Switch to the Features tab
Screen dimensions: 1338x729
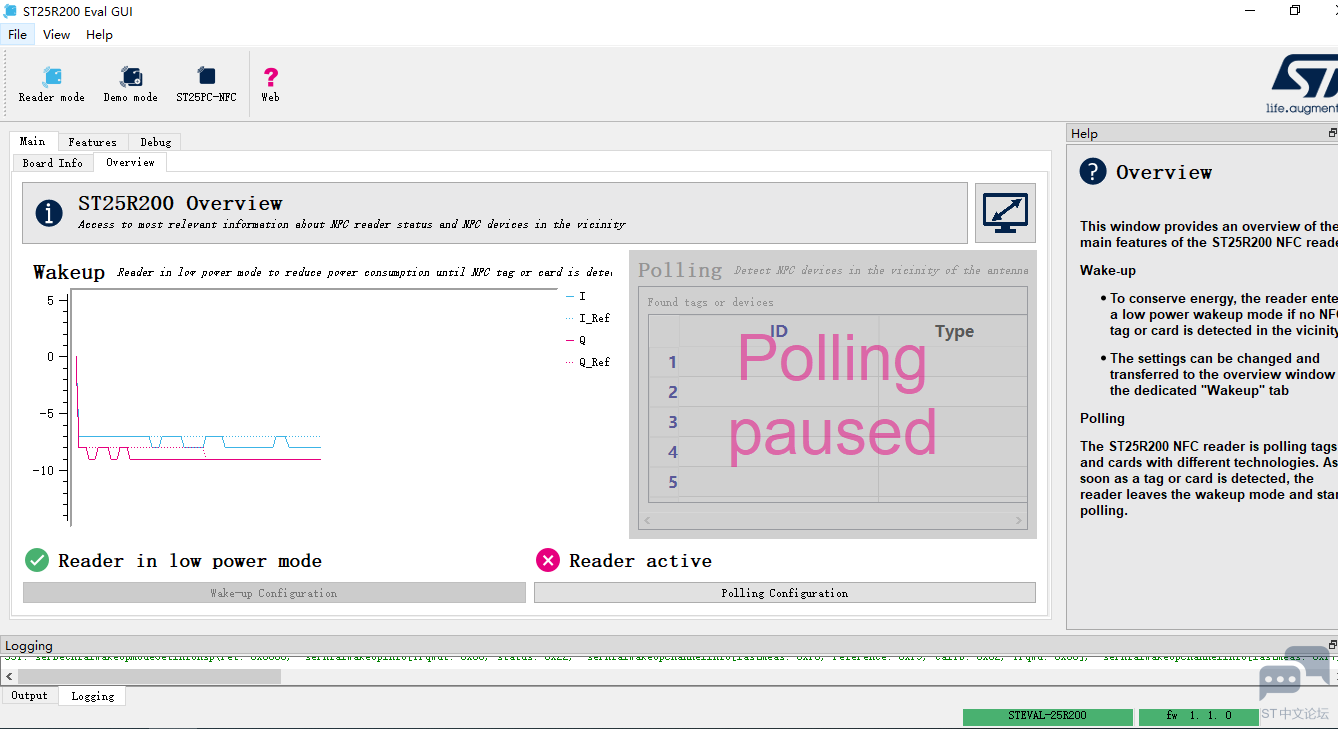tap(93, 142)
